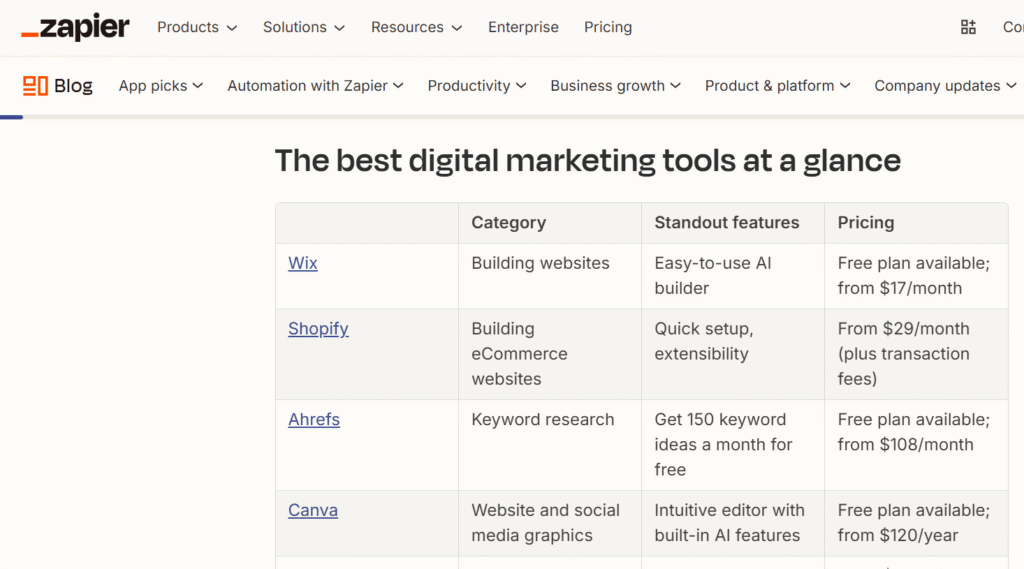This screenshot has height=569, width=1024.
Task: Click 'Free plan available; from $17/month' cell
Action: pyautogui.click(x=916, y=276)
